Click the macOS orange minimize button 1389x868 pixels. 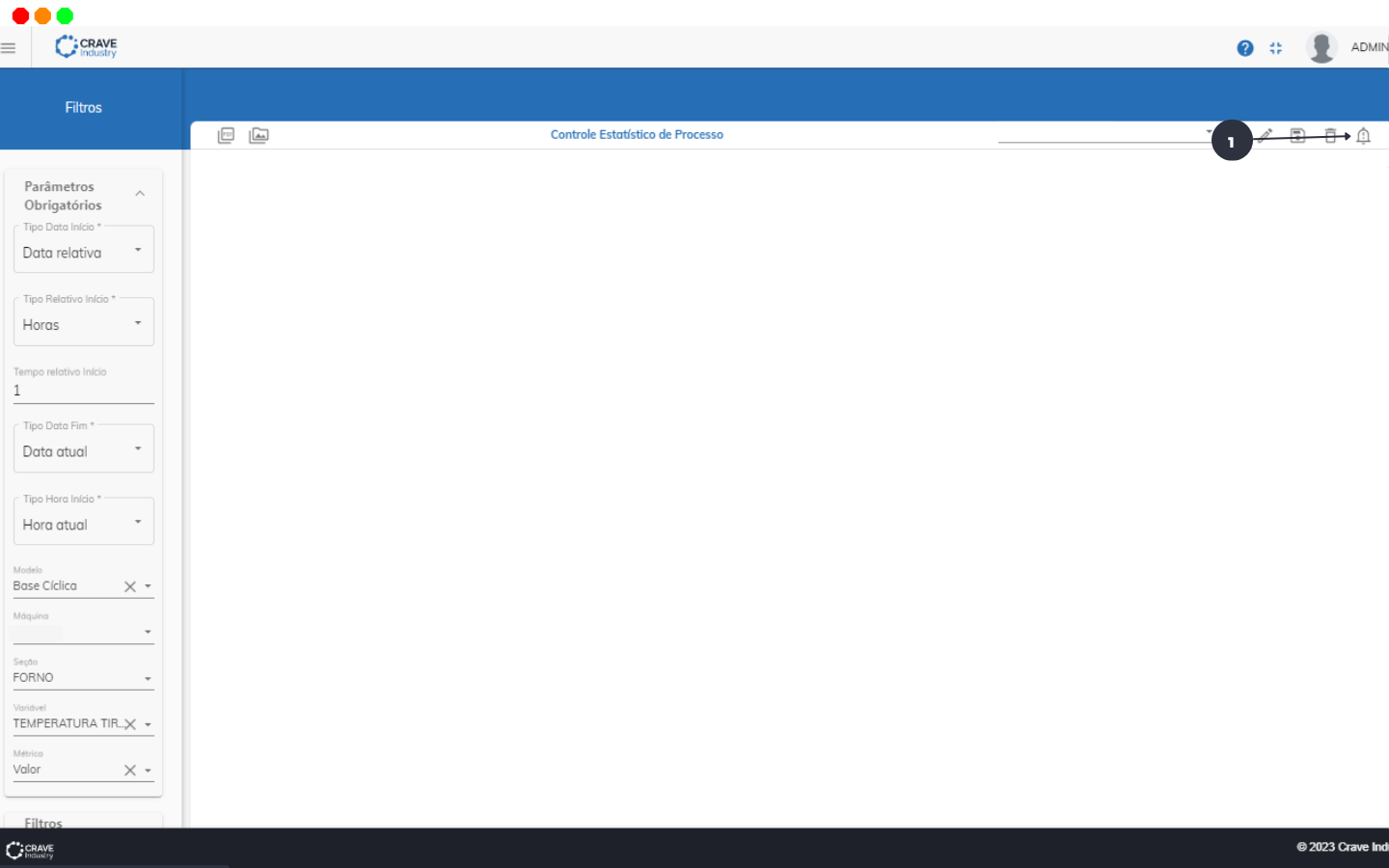point(42,16)
